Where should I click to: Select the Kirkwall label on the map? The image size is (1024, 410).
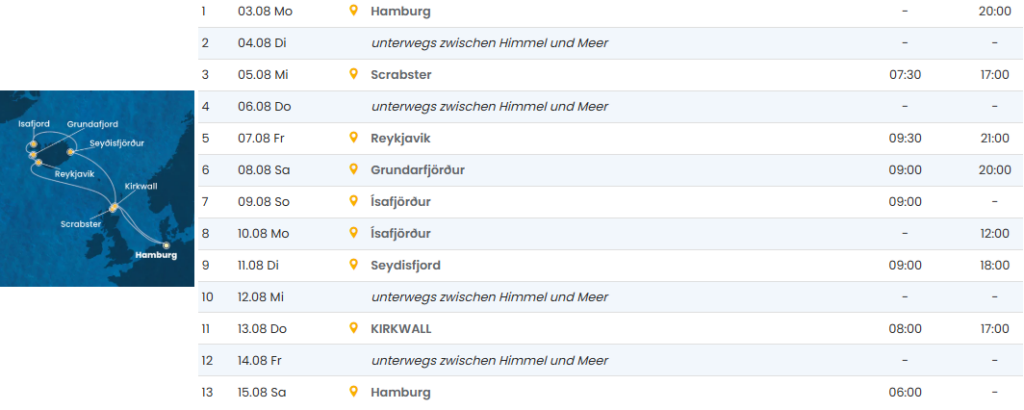(141, 186)
